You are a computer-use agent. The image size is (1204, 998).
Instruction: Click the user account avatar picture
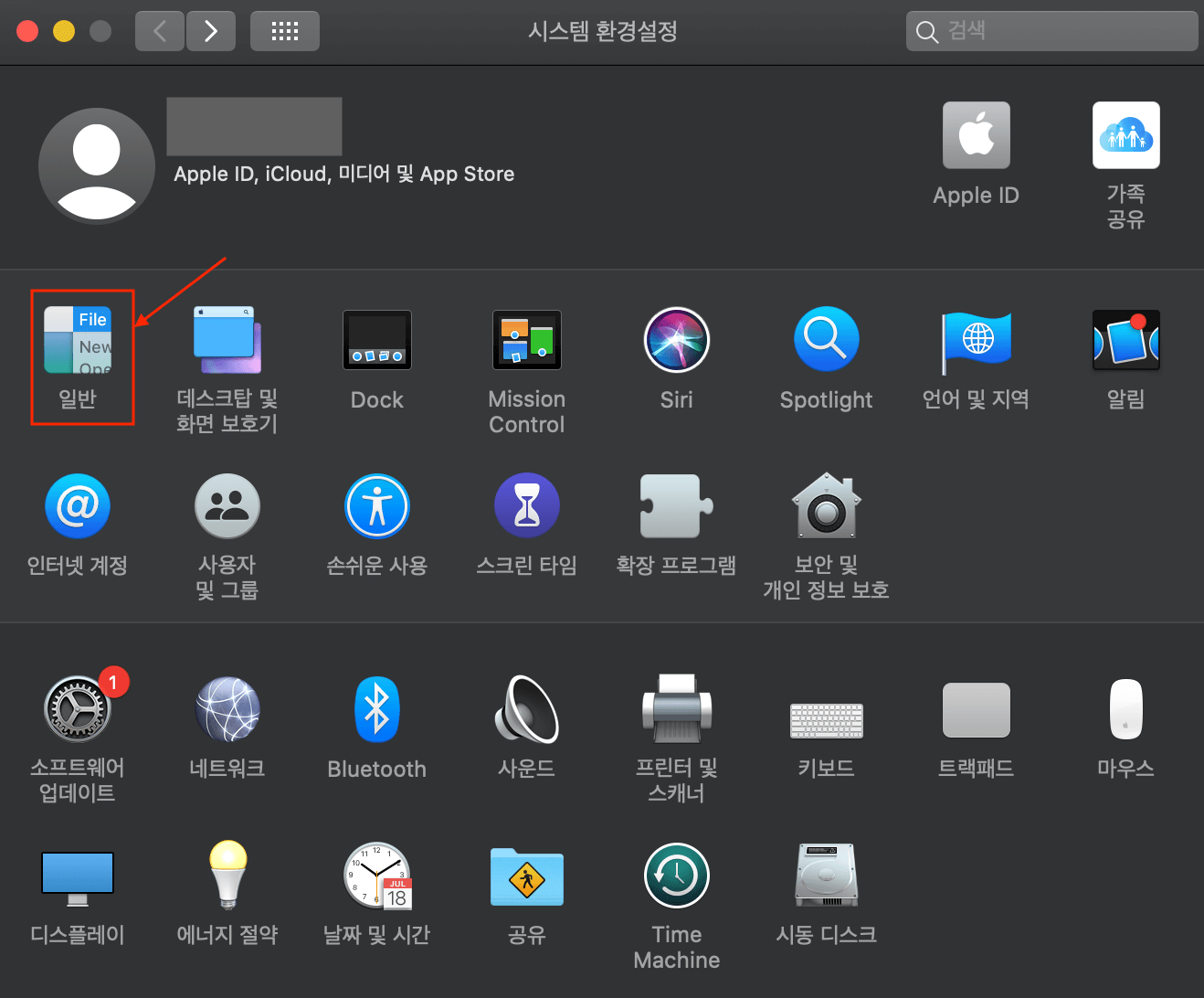click(x=97, y=166)
